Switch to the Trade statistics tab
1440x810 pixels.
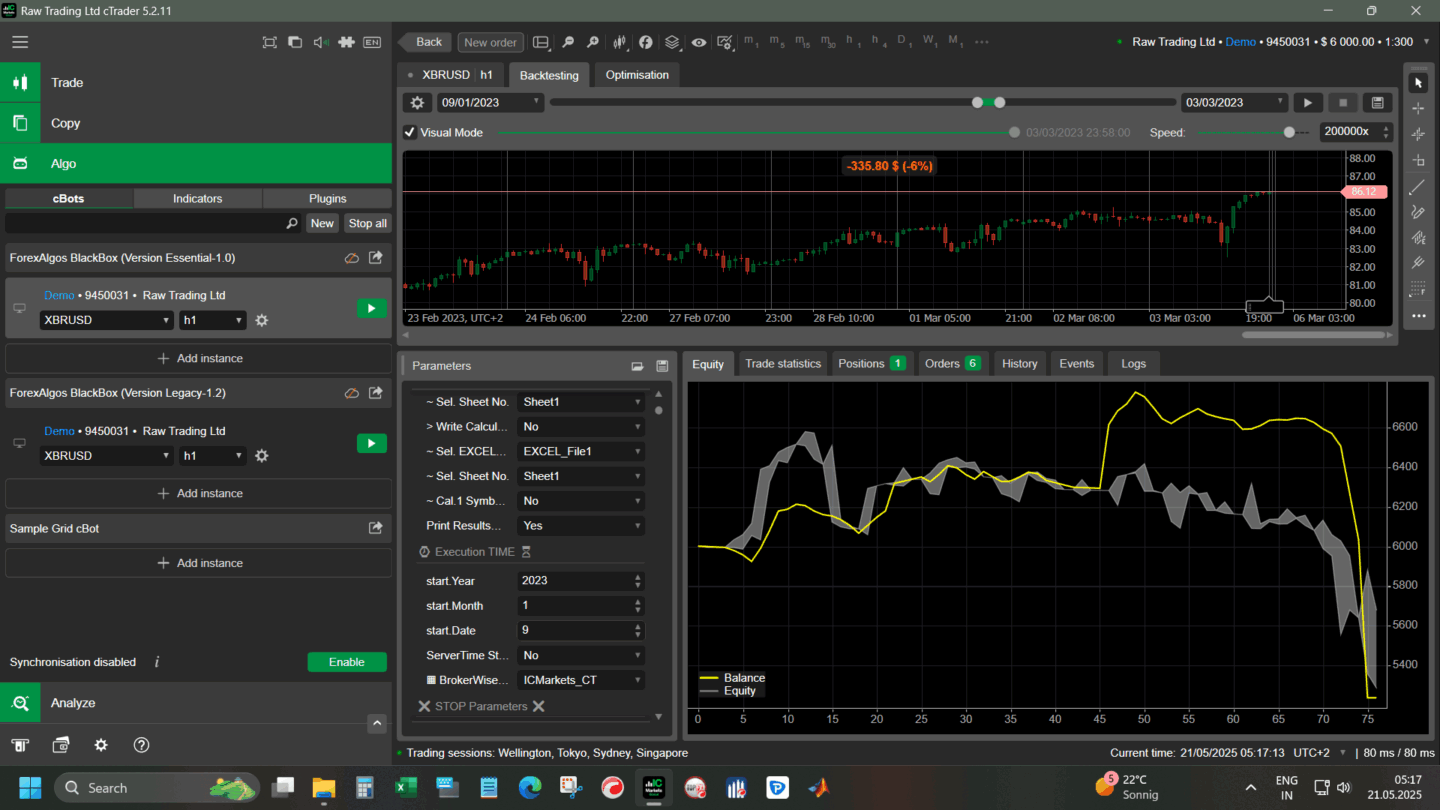782,364
